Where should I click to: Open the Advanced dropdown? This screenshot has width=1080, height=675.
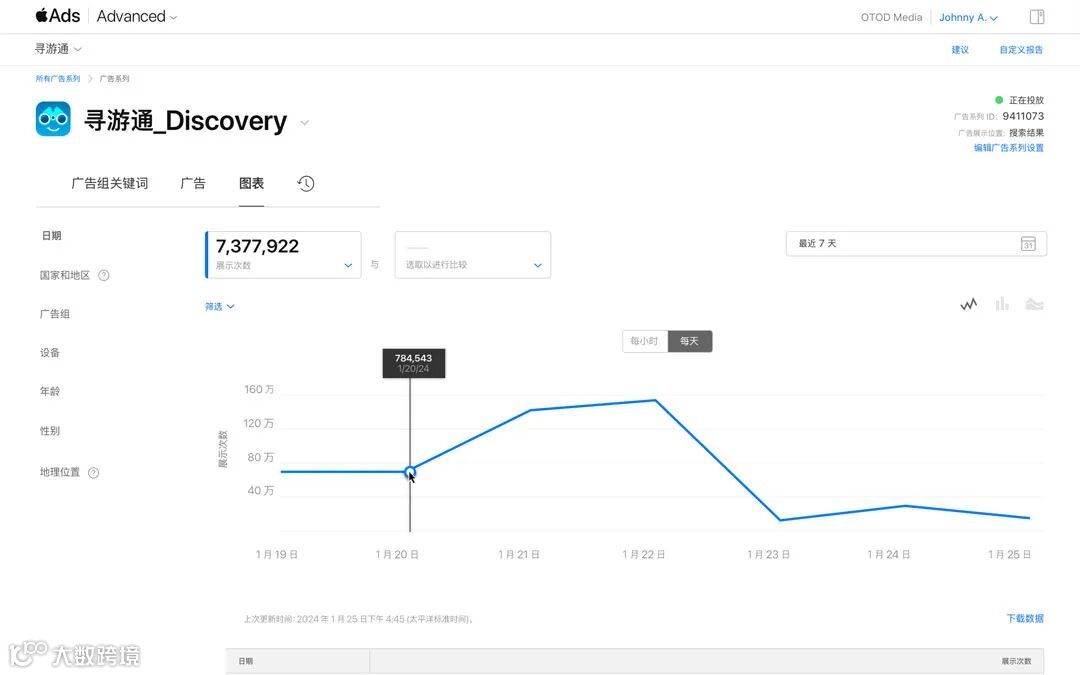point(136,17)
